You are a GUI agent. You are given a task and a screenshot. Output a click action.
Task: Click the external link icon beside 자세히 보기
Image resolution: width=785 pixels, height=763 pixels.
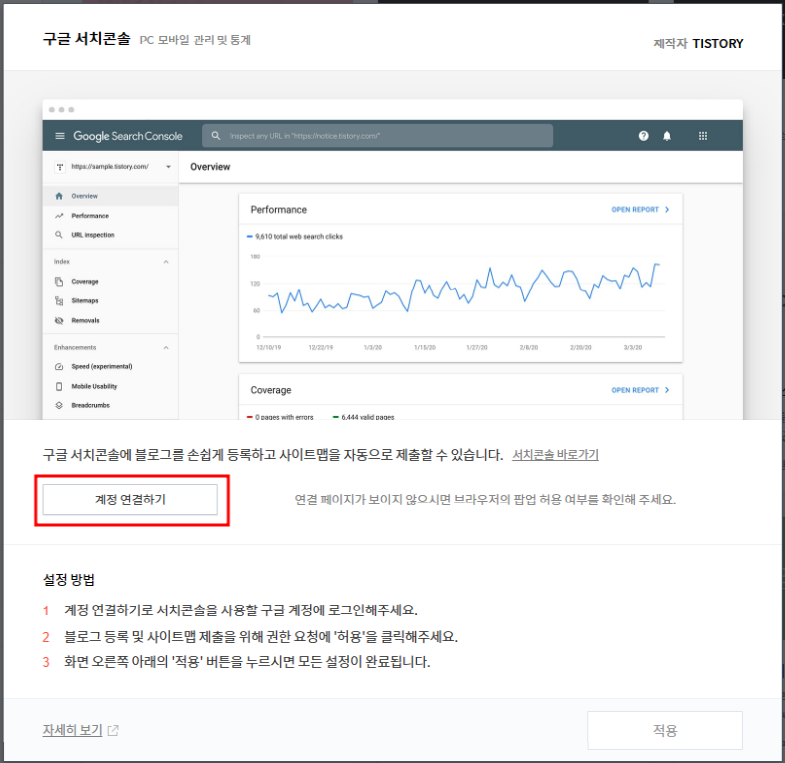pos(113,730)
